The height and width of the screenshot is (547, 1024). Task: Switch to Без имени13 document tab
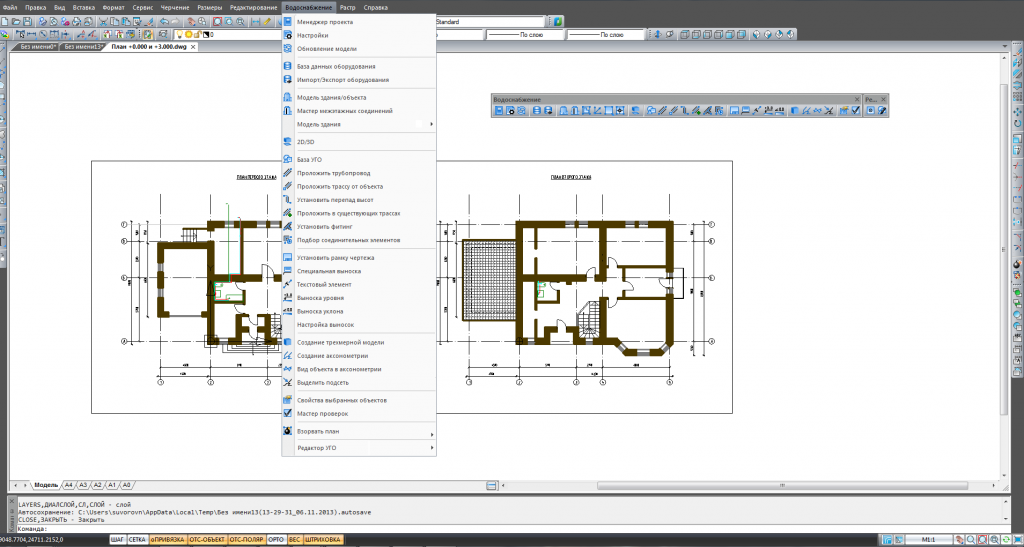click(x=83, y=46)
